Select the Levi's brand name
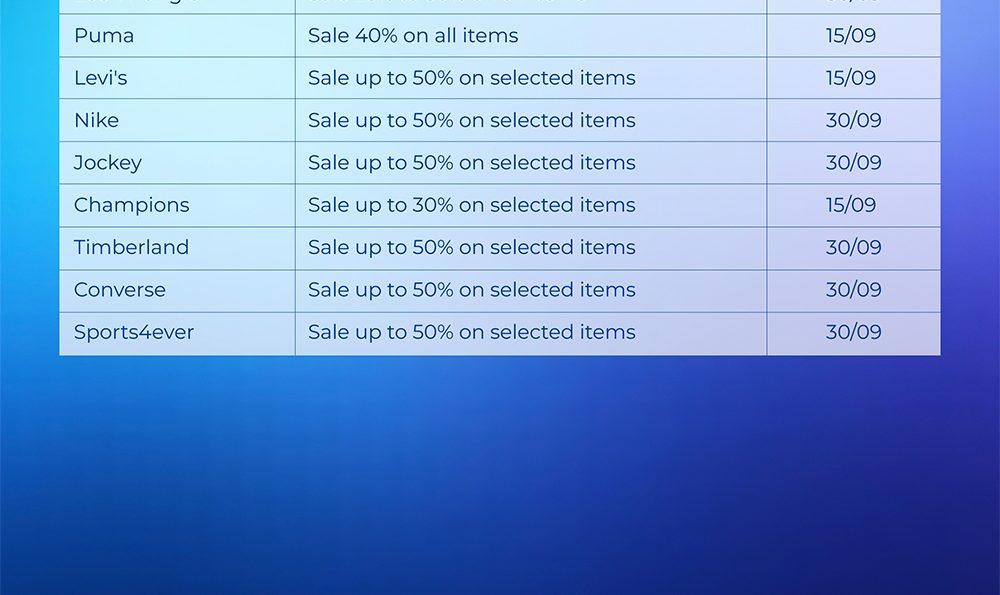The height and width of the screenshot is (595, 1000). coord(101,78)
